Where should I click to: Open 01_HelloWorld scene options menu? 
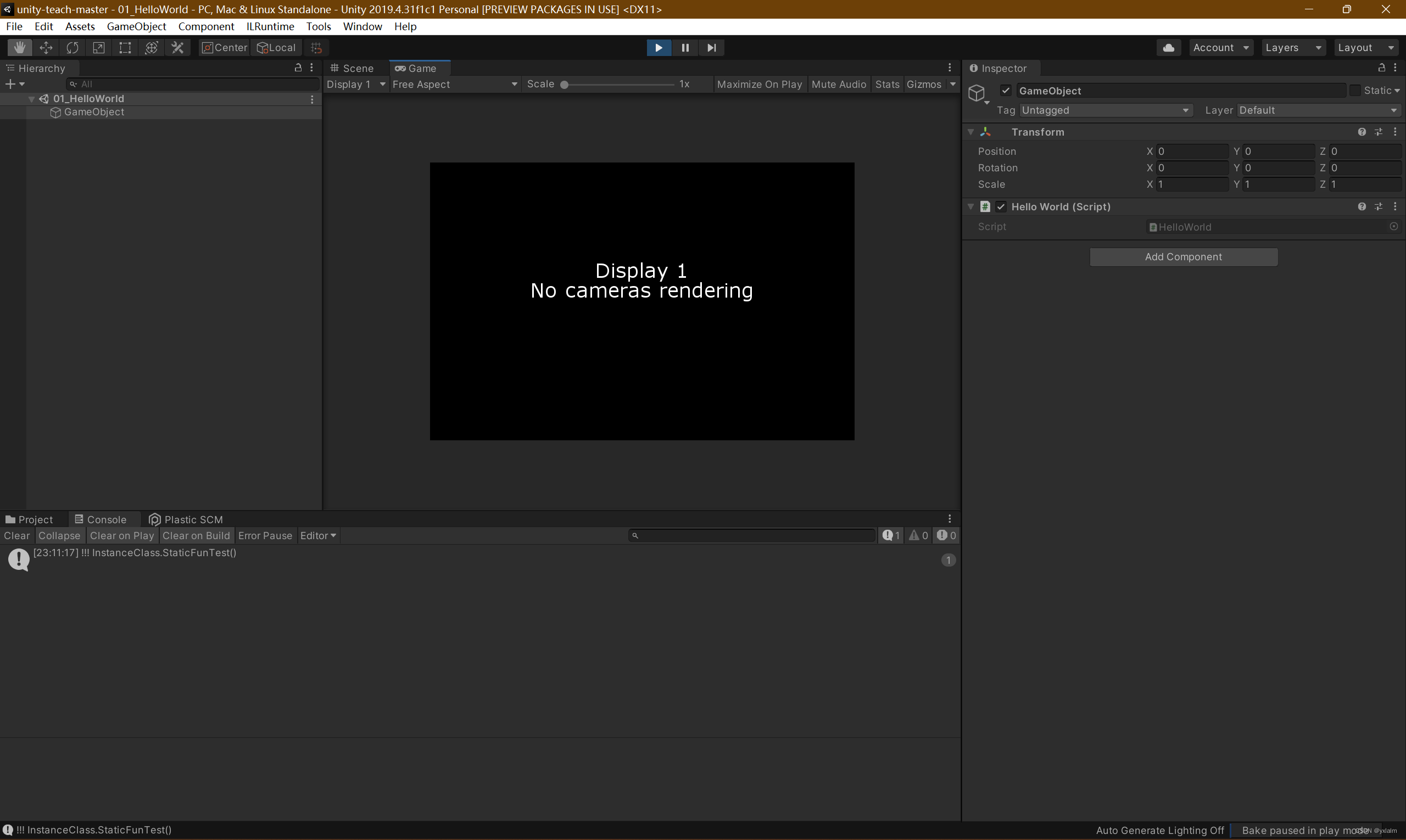tap(312, 99)
